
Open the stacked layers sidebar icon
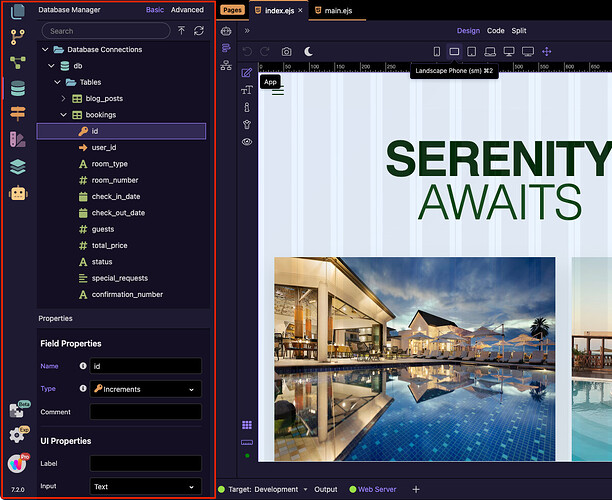coord(17,167)
